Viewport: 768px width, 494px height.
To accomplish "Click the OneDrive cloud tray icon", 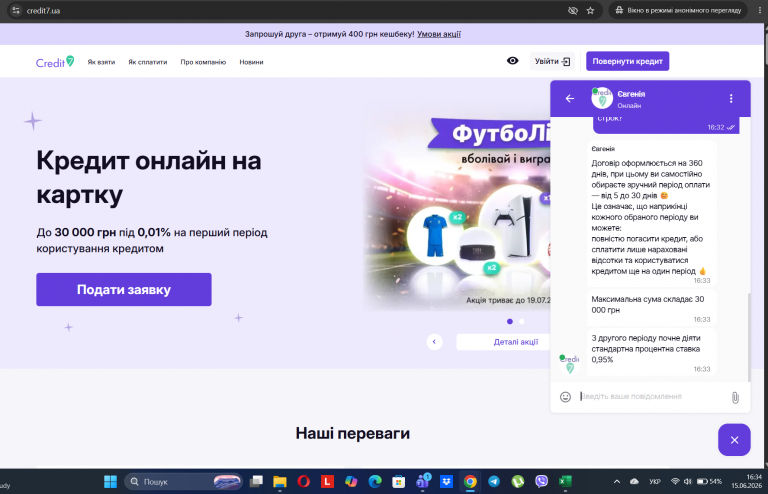I will (634, 482).
